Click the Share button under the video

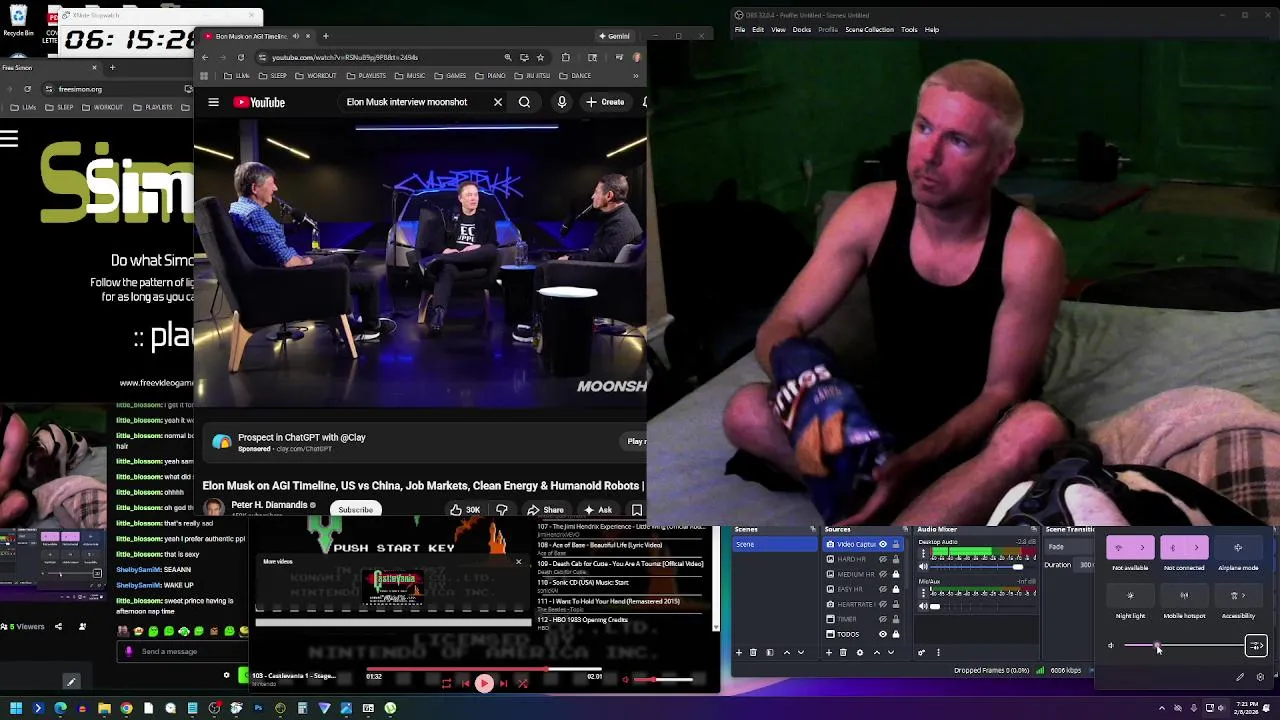tap(545, 510)
